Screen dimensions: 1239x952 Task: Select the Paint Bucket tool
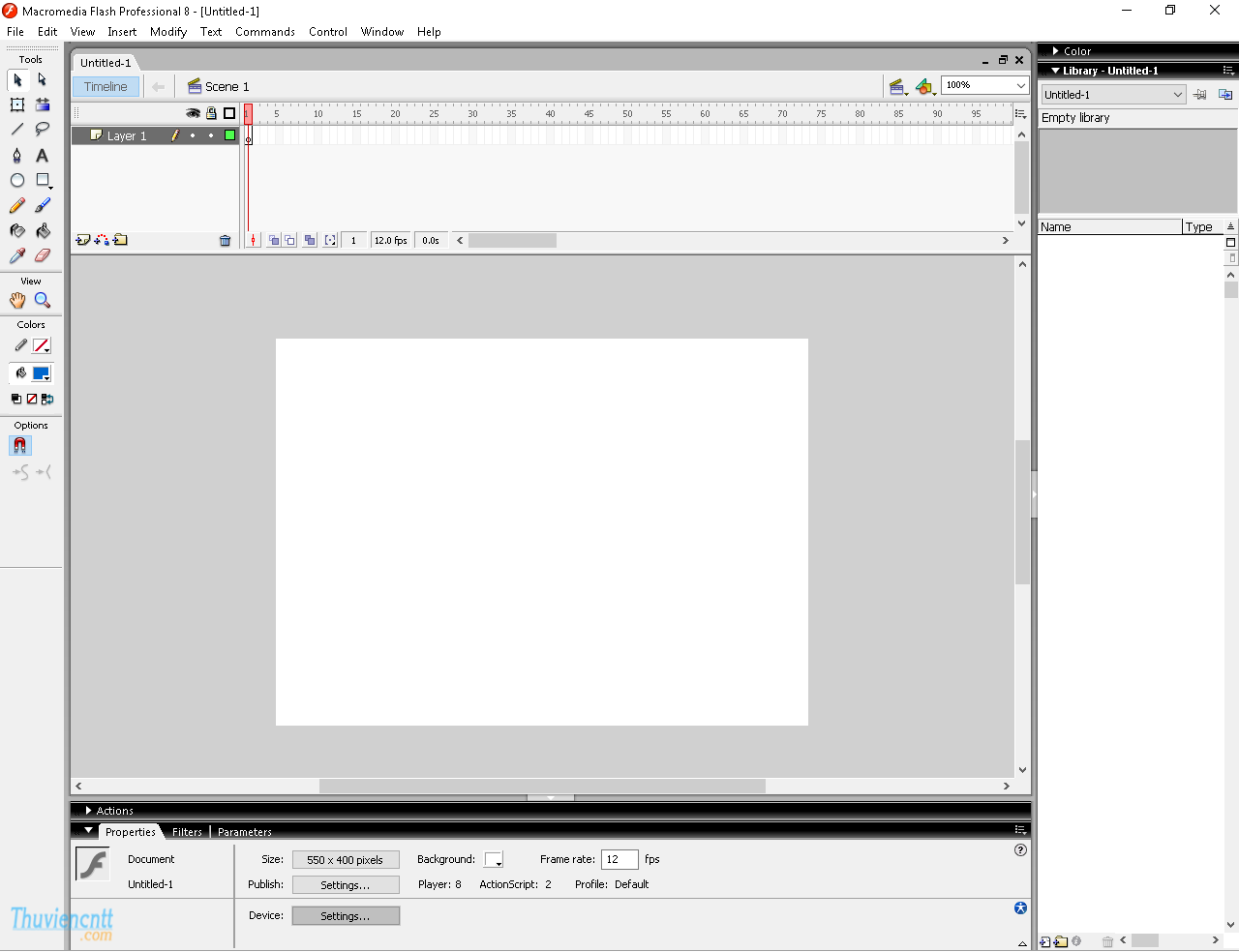[x=42, y=230]
